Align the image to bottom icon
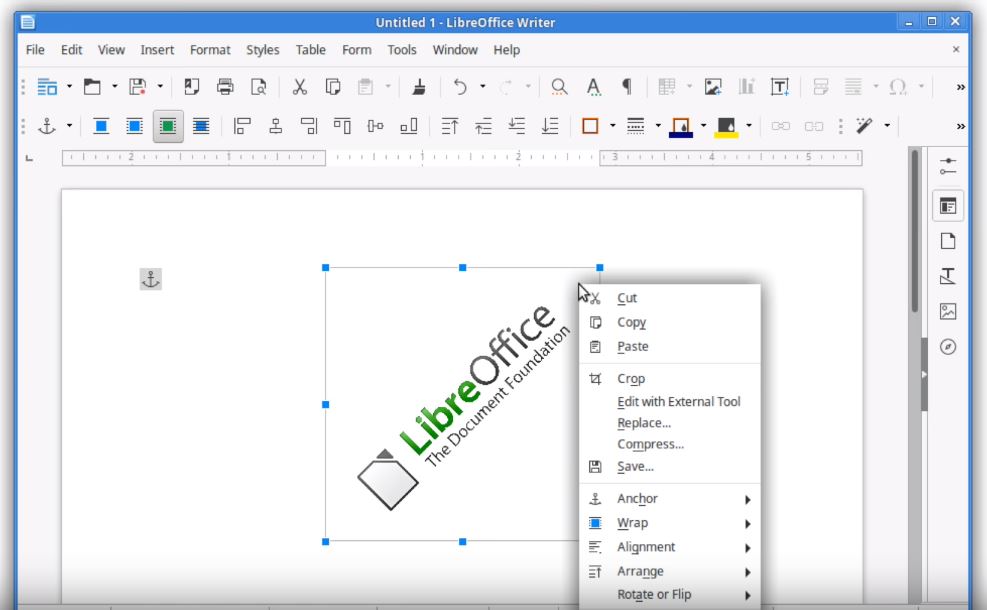 pyautogui.click(x=409, y=126)
